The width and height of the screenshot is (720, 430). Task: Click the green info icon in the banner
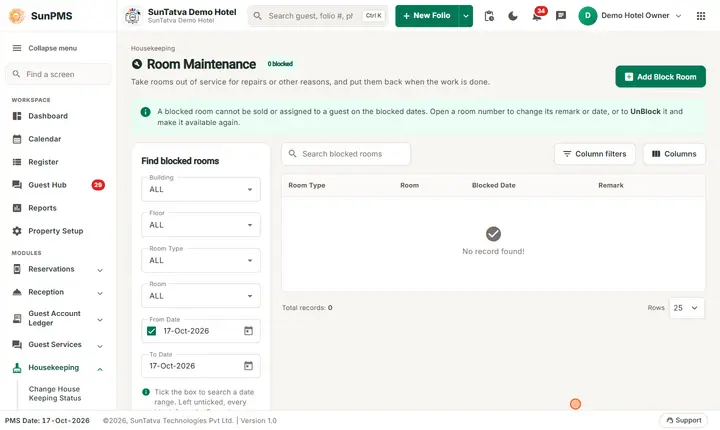(146, 112)
